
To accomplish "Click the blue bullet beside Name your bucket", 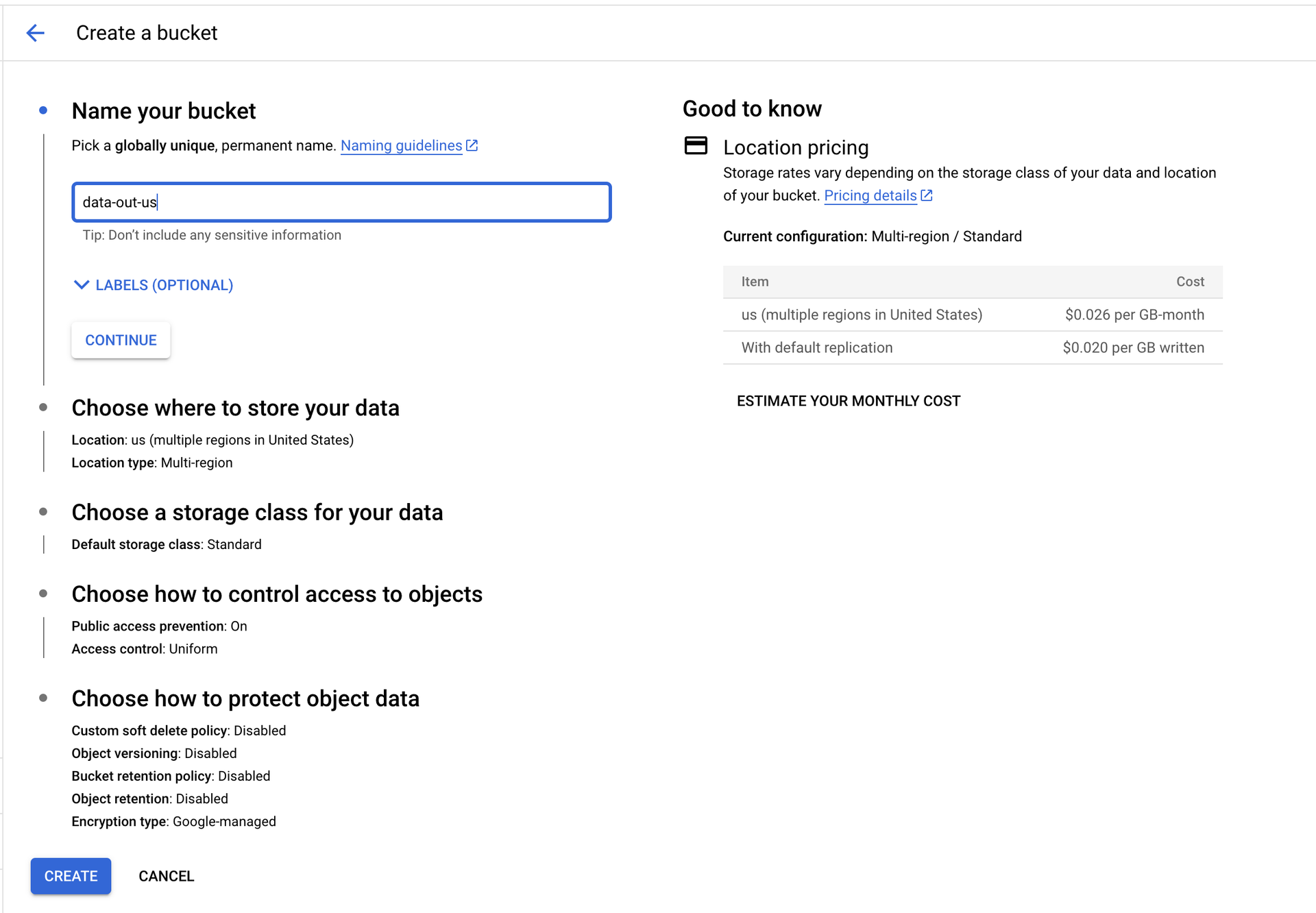I will (x=43, y=110).
